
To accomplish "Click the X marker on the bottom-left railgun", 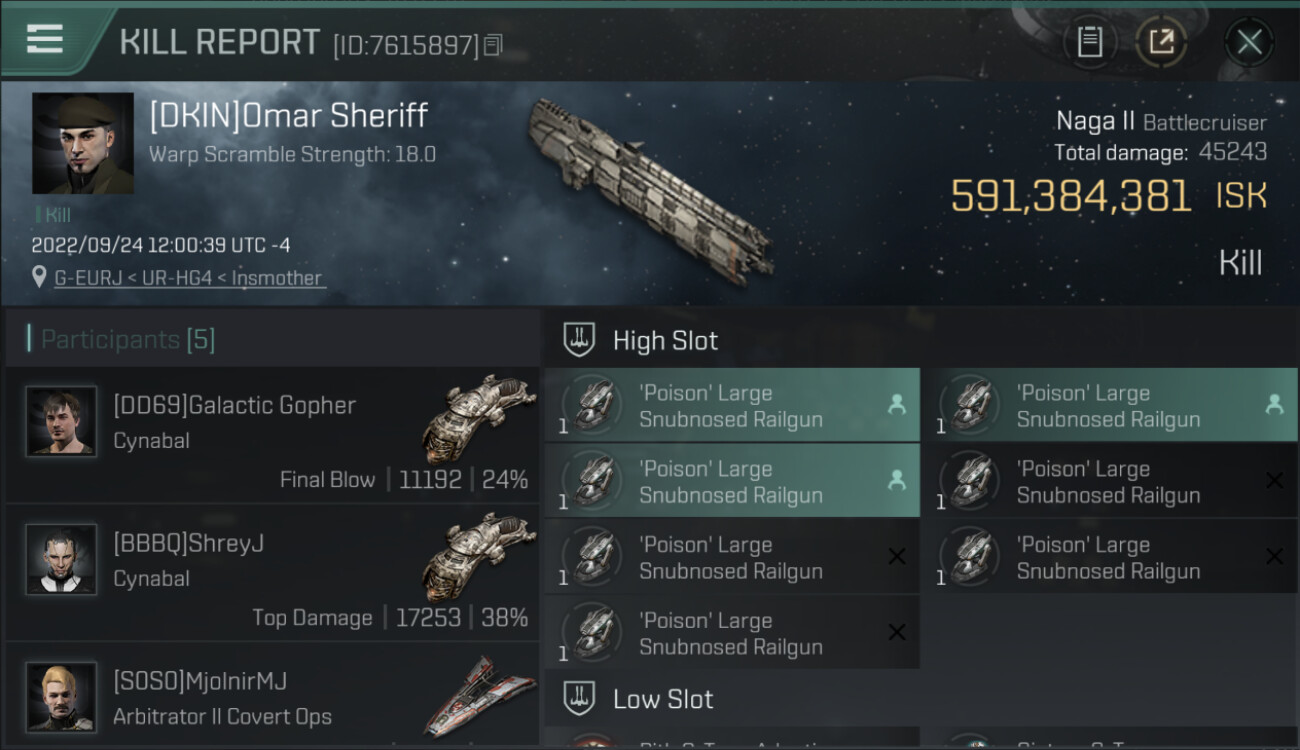I will pos(897,632).
